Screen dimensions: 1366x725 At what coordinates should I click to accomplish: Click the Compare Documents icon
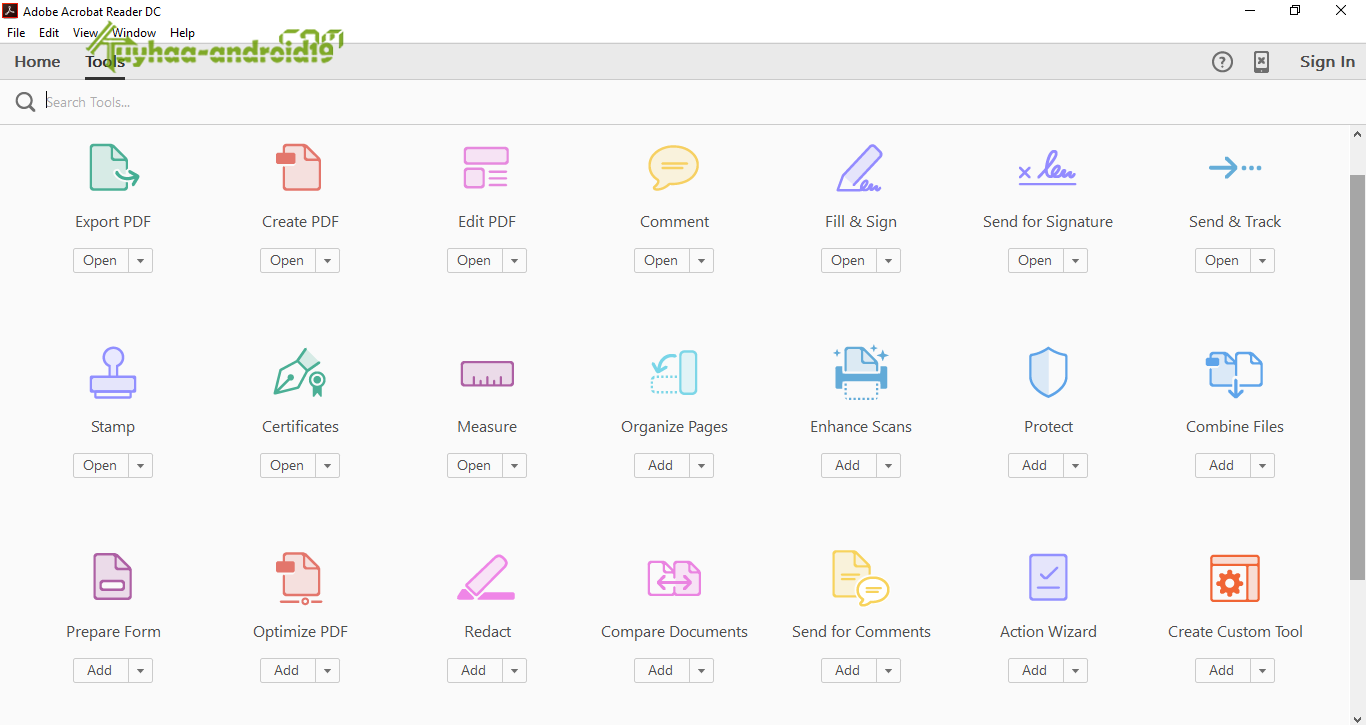(x=674, y=578)
